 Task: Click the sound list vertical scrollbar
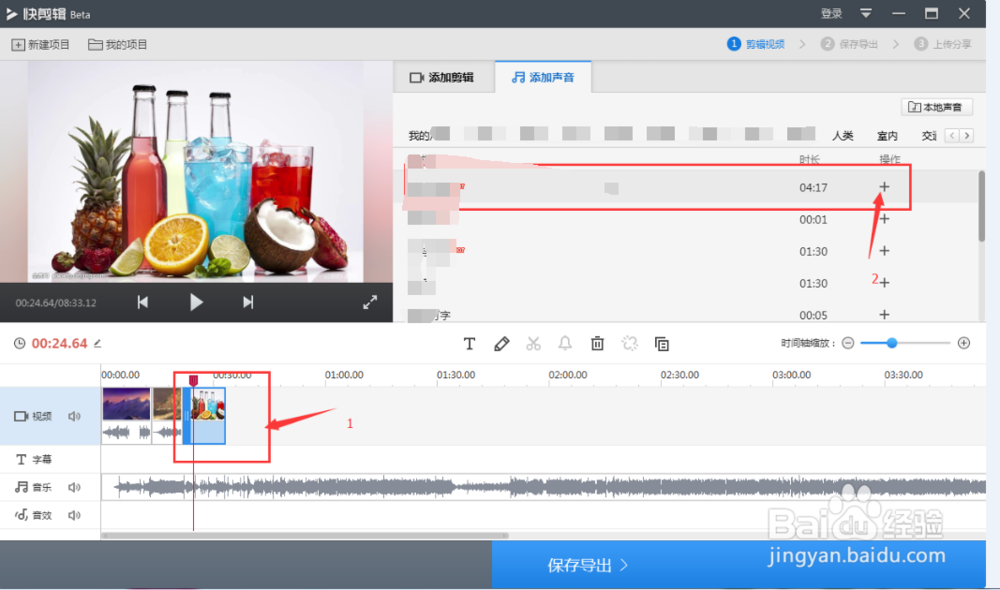[x=981, y=207]
